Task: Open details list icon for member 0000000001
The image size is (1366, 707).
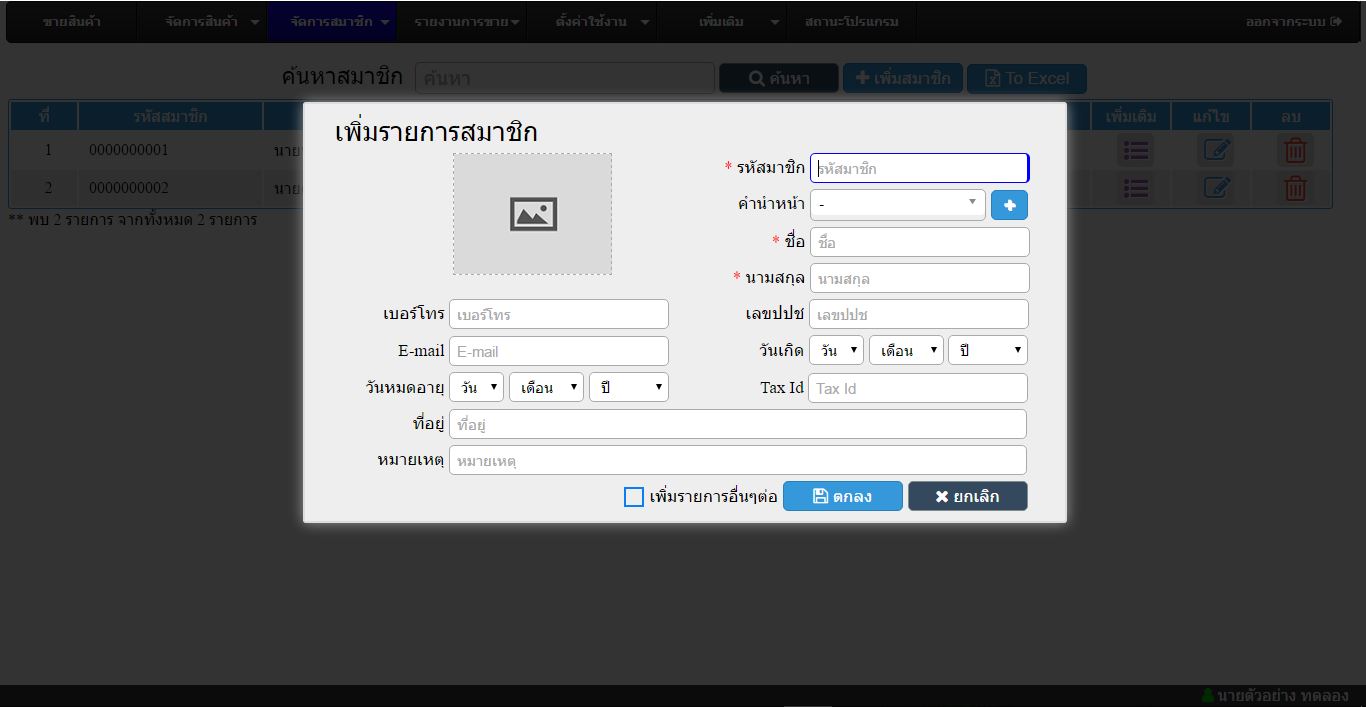Action: pyautogui.click(x=1136, y=151)
